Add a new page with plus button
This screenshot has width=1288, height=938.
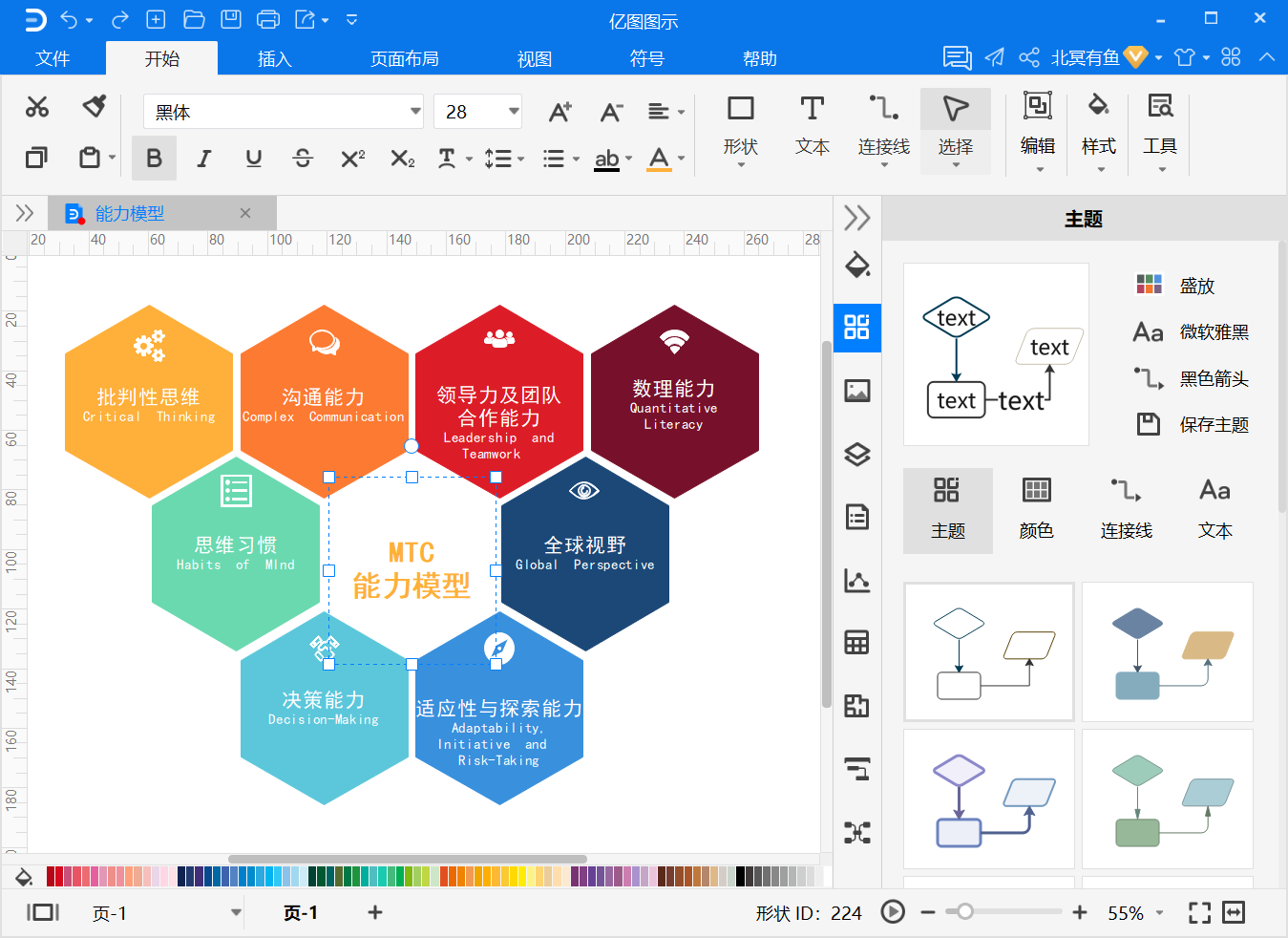375,913
